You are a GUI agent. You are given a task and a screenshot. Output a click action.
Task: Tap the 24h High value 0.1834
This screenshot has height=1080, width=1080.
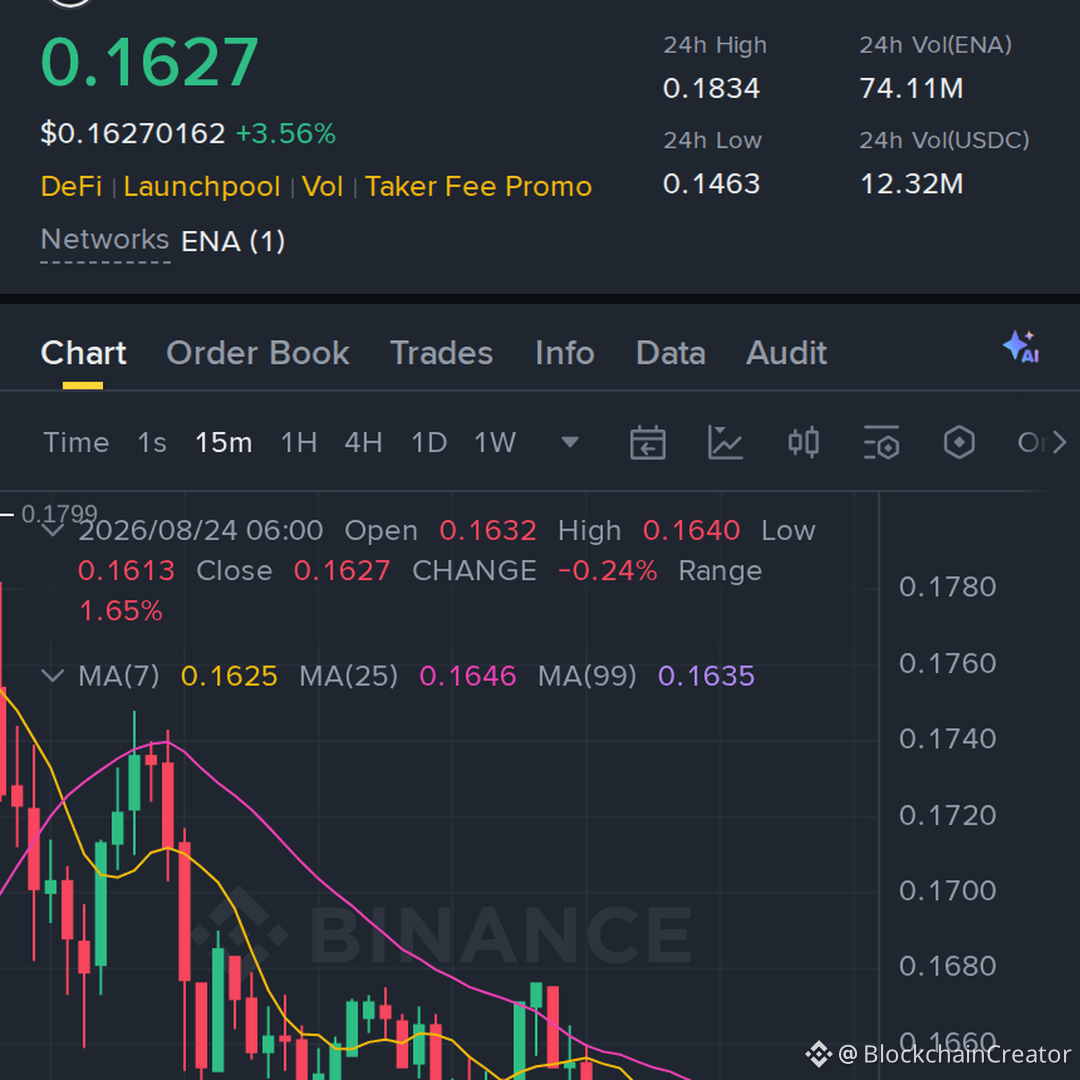(711, 88)
